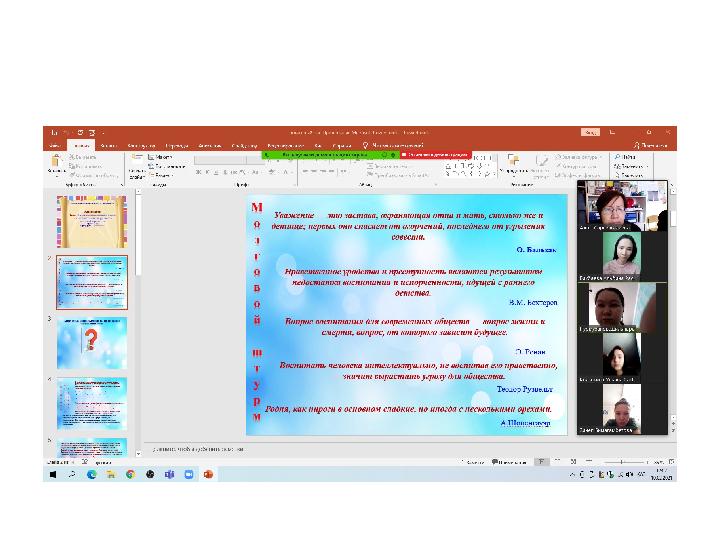Click the Cut (Вырезать) command
The height and width of the screenshot is (540, 720).
(x=84, y=157)
